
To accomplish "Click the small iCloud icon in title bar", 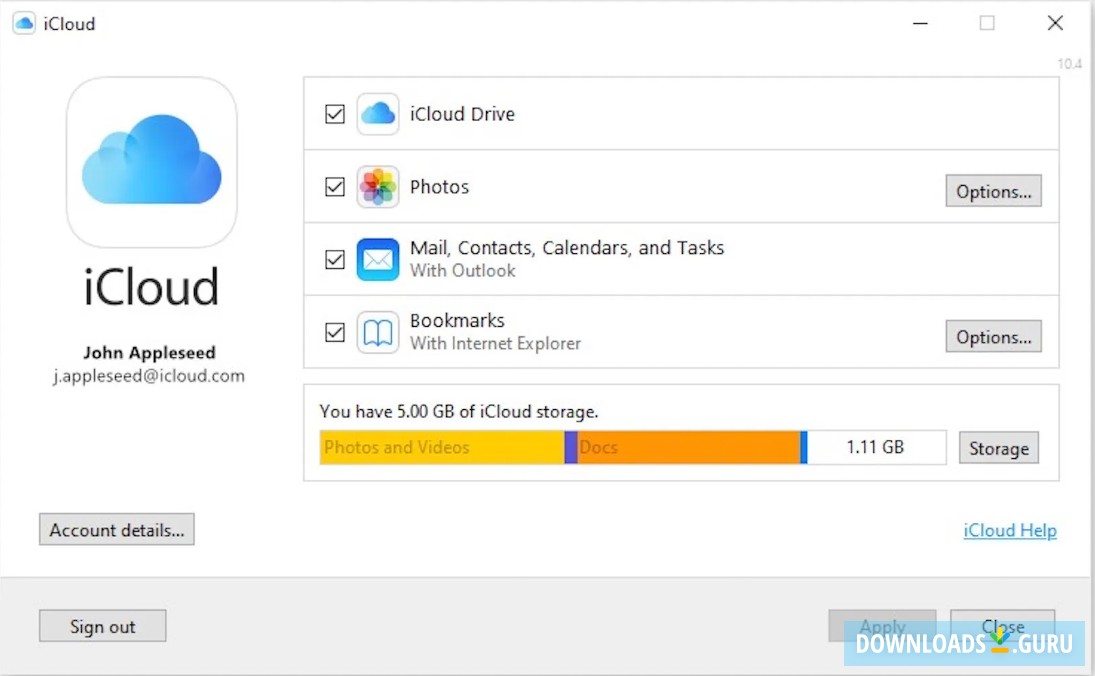I will pos(23,22).
